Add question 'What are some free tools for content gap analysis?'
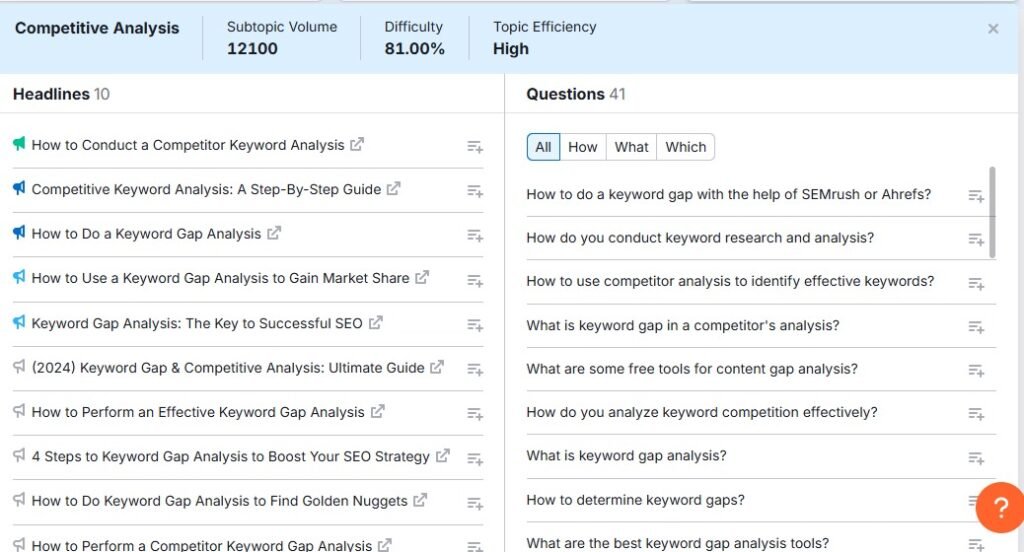This screenshot has height=552, width=1024. click(x=976, y=371)
